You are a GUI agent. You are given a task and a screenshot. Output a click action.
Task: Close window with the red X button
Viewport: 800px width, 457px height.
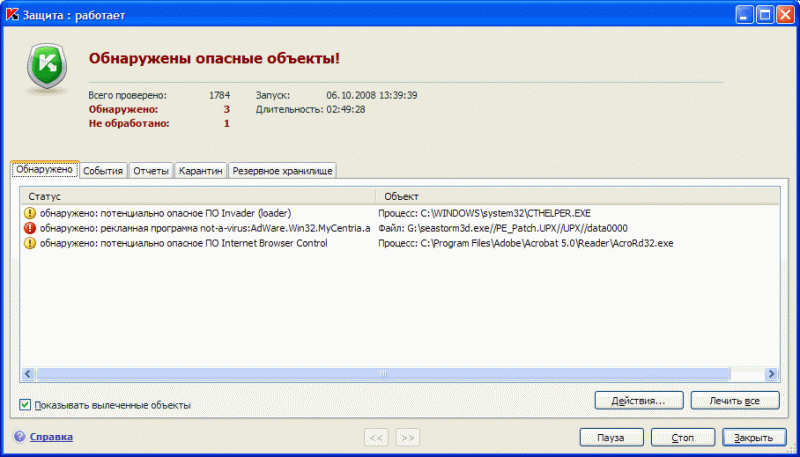[x=785, y=15]
